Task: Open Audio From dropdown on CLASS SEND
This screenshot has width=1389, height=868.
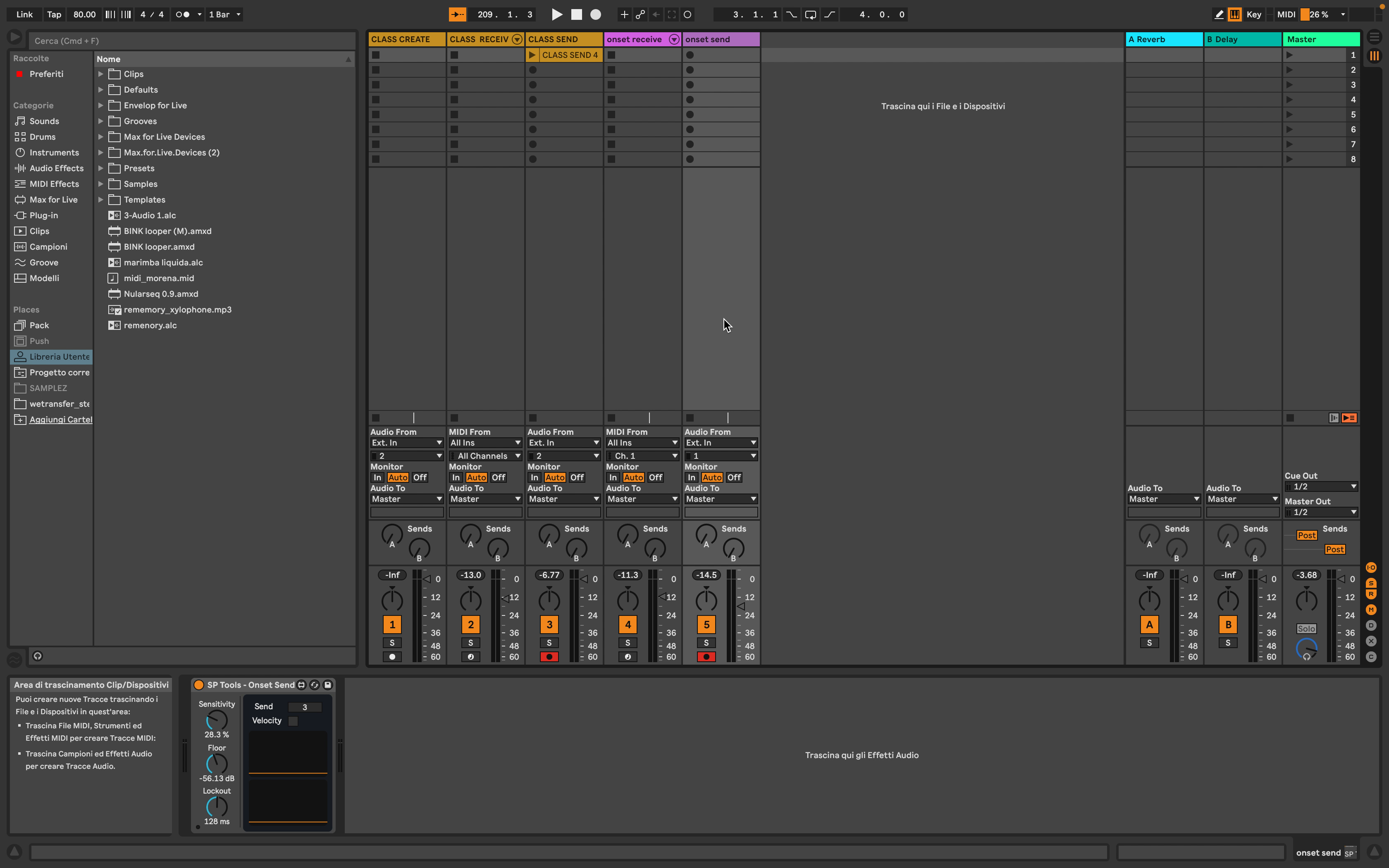Action: coord(563,443)
